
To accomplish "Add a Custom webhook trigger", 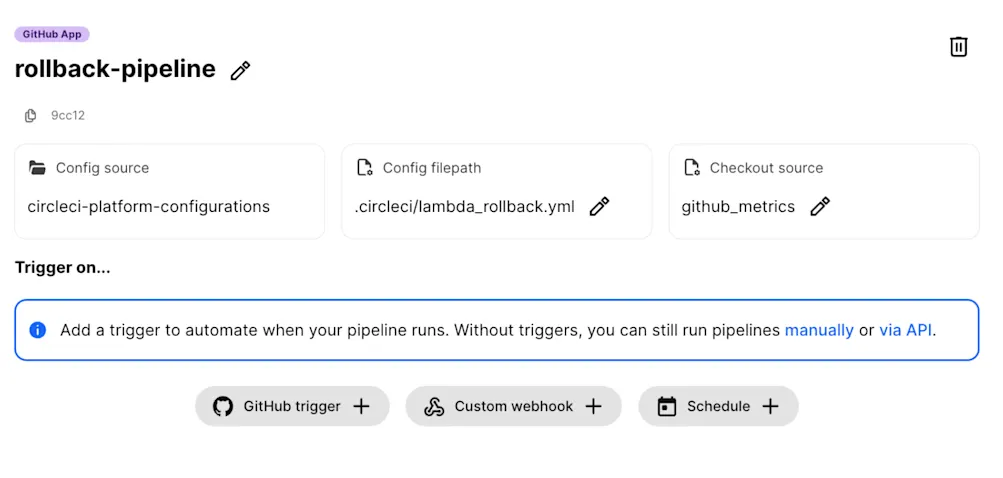I will (x=513, y=406).
